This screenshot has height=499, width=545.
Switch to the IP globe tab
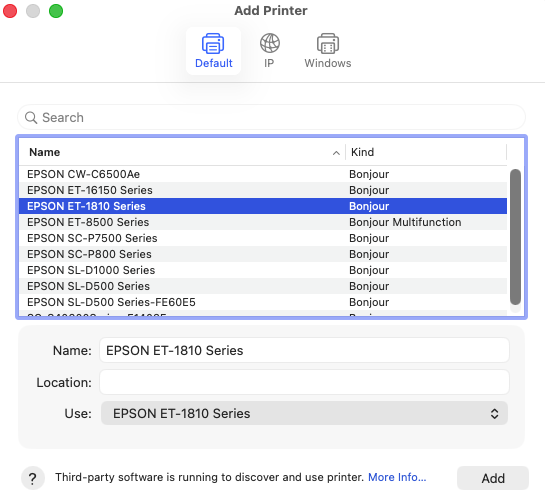[x=269, y=51]
